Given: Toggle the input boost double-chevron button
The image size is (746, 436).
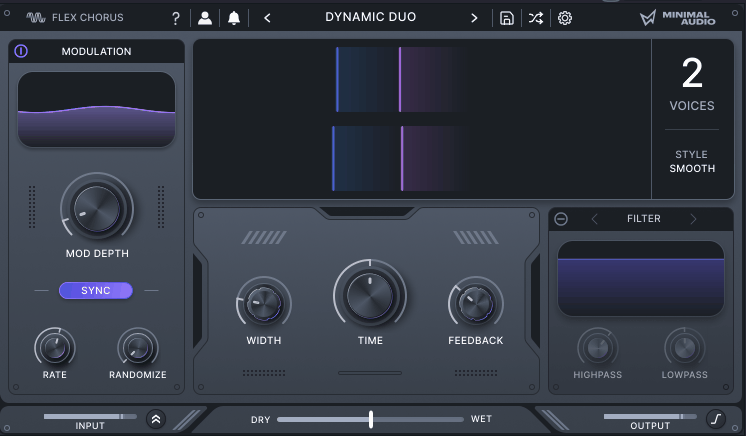Looking at the screenshot, I should click(156, 419).
